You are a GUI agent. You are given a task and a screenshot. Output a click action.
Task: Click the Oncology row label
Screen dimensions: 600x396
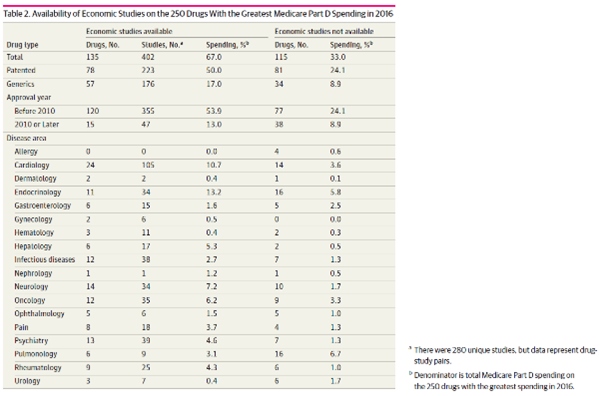coord(30,300)
